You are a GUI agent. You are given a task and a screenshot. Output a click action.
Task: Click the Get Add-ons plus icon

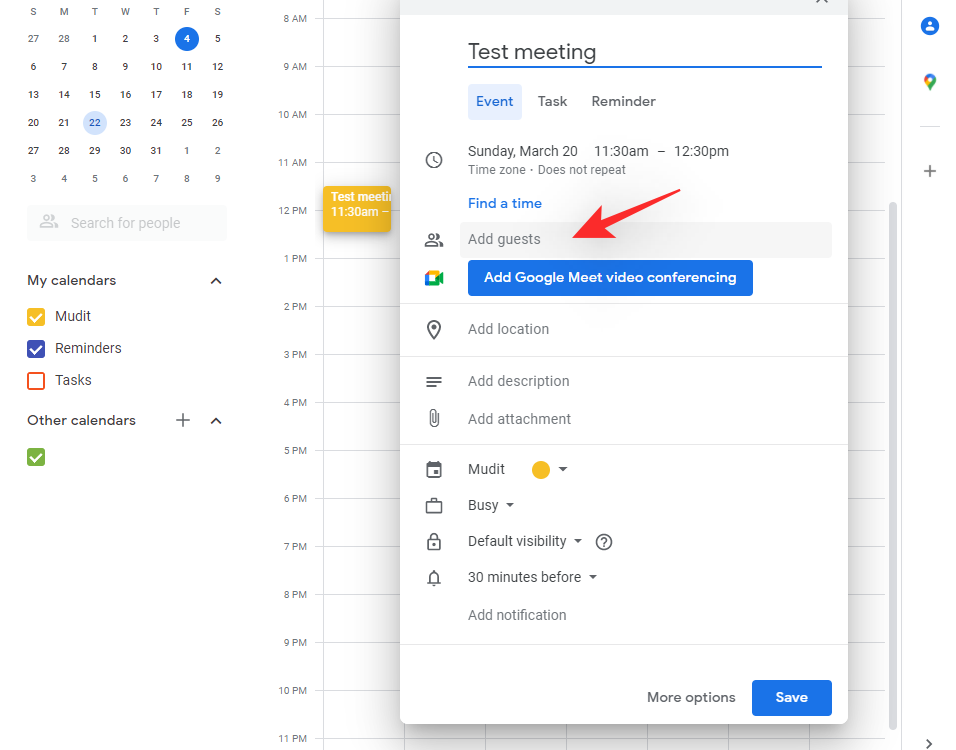pyautogui.click(x=930, y=171)
